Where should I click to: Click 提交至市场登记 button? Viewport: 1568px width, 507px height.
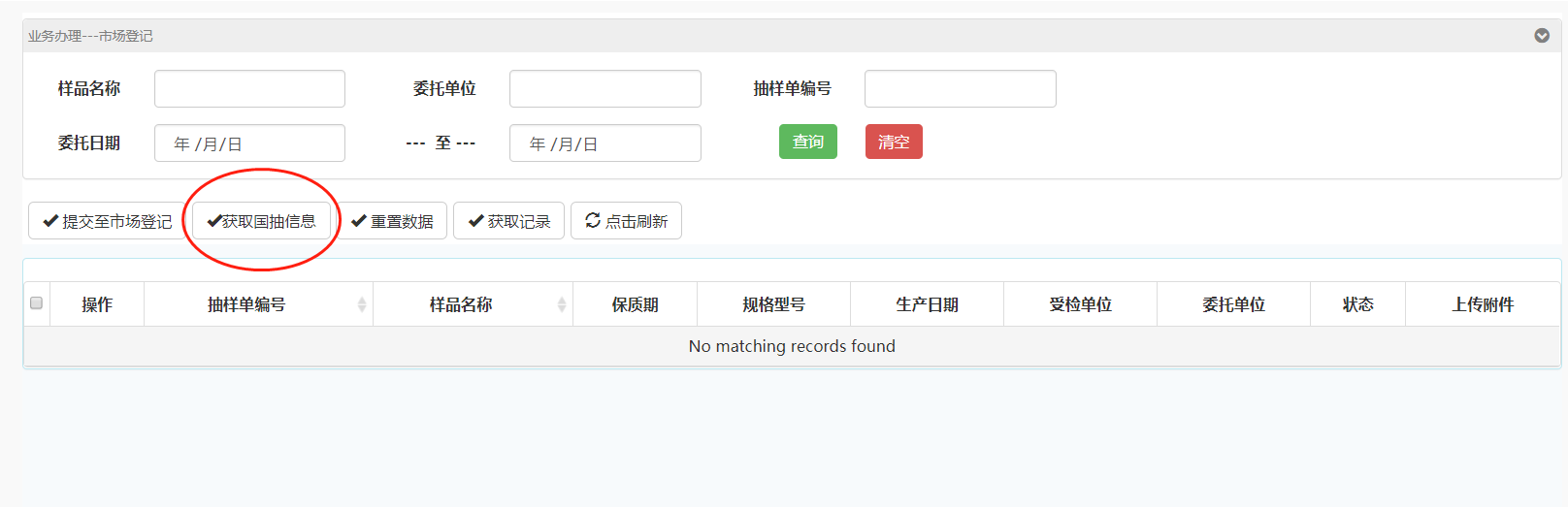coord(107,221)
